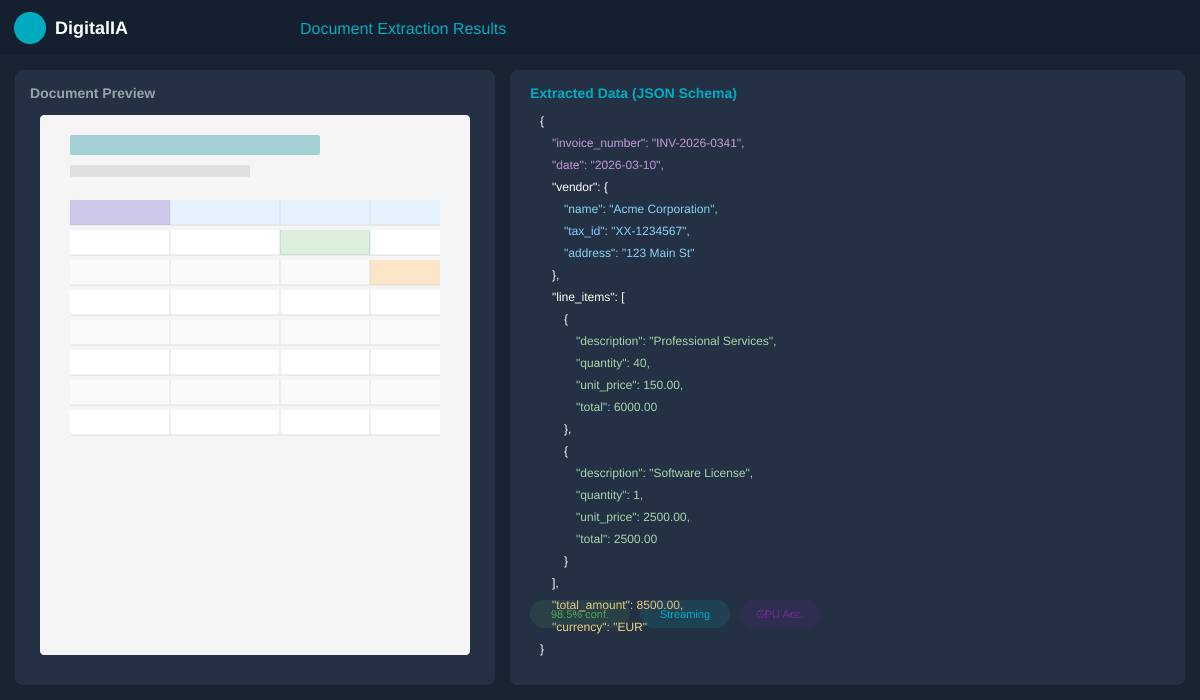Image resolution: width=1200 pixels, height=700 pixels.
Task: Collapse the "line_items" array in JSON
Action: [x=588, y=297]
